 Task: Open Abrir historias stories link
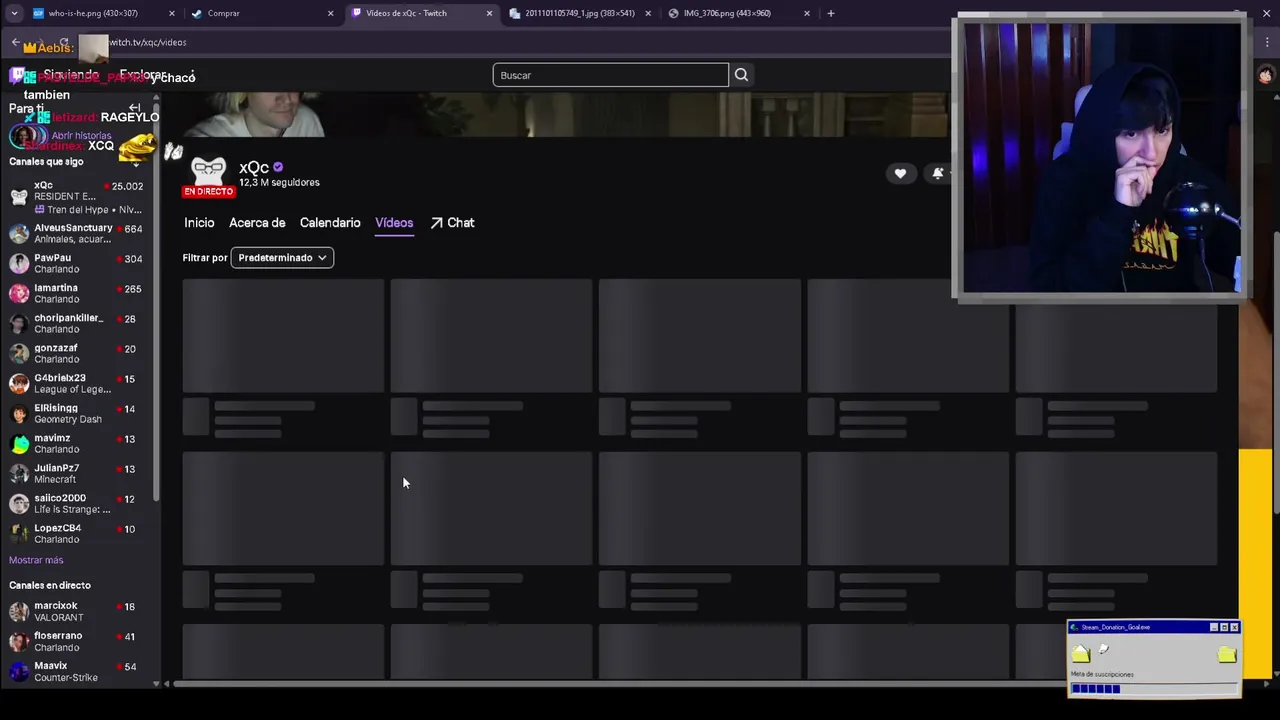[x=81, y=135]
